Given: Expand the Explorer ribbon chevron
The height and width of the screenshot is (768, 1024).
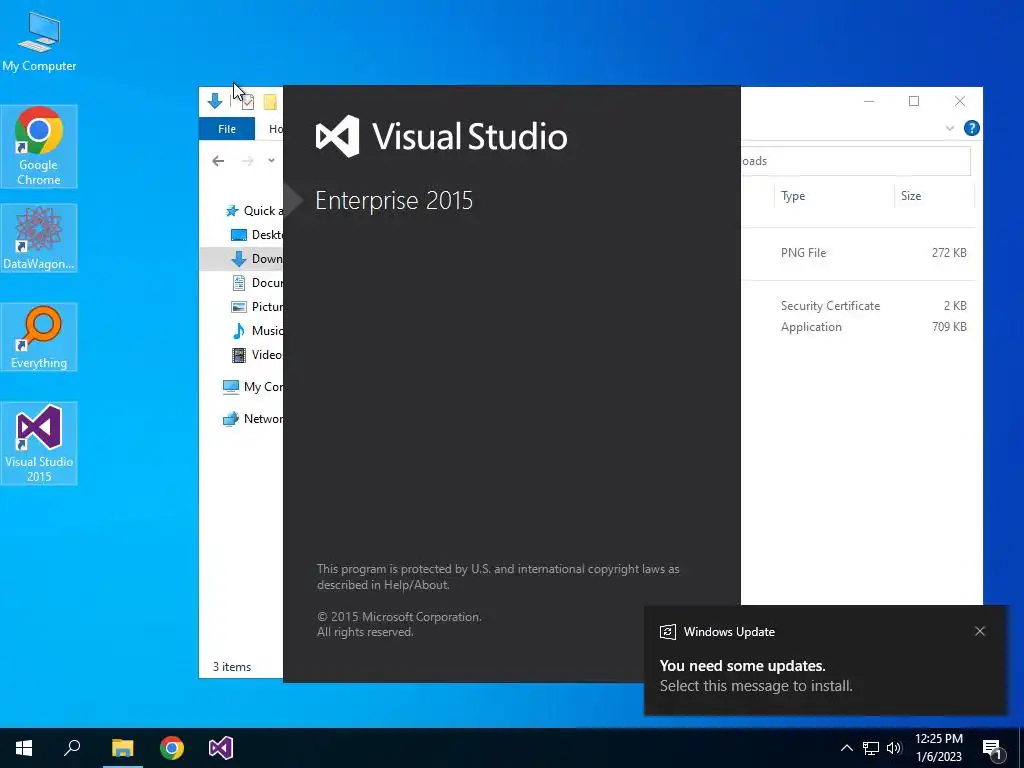Looking at the screenshot, I should 950,128.
